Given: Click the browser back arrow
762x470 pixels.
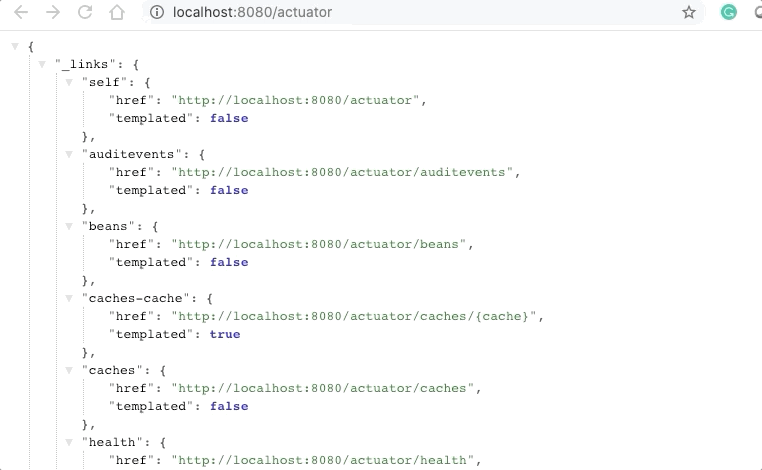Looking at the screenshot, I should click(x=21, y=13).
